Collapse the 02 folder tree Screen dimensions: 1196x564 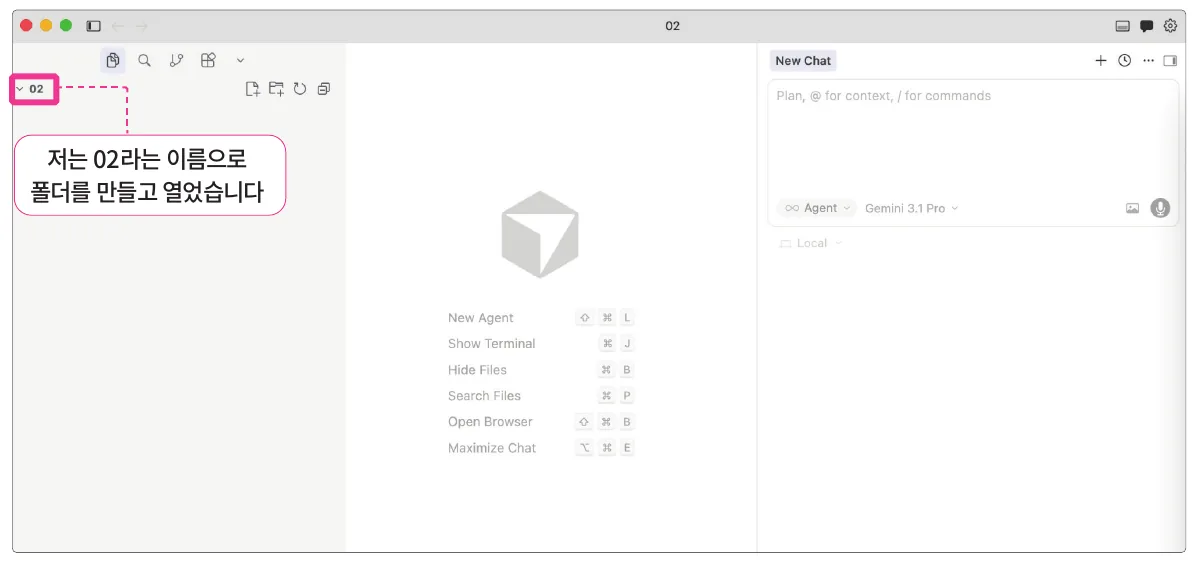pos(31,89)
